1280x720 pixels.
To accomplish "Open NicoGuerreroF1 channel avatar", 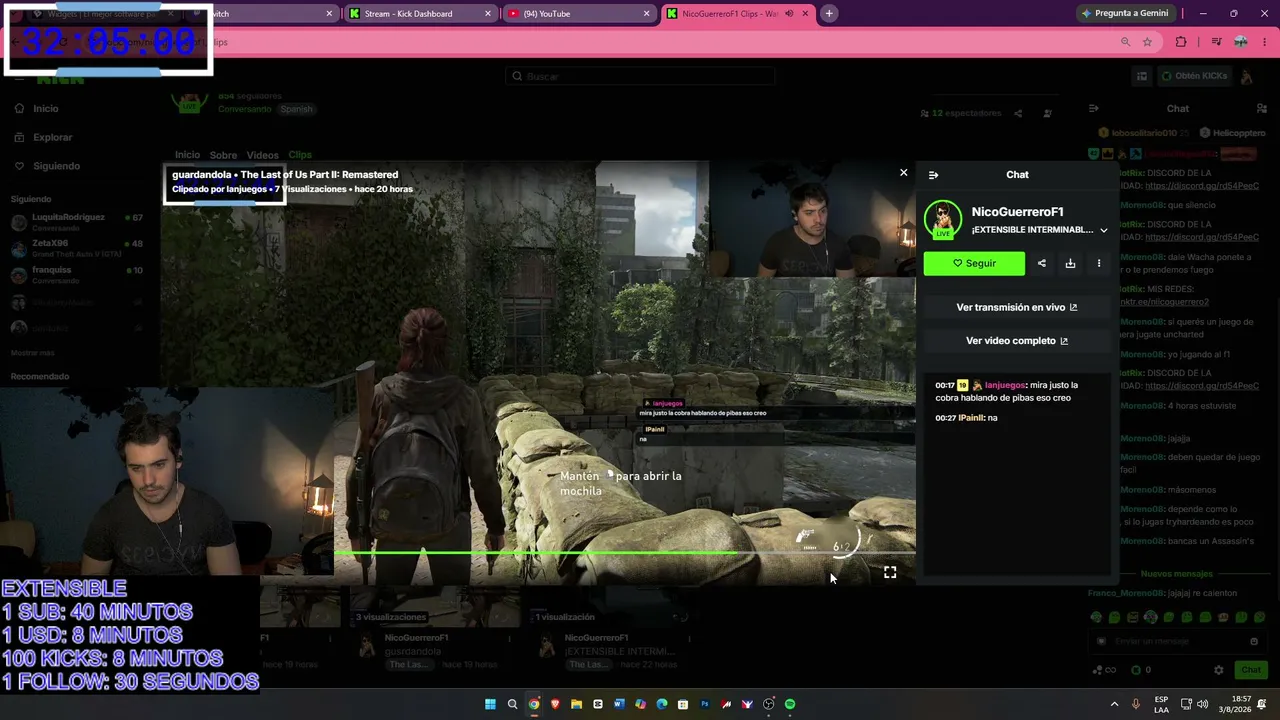I will (x=942, y=219).
